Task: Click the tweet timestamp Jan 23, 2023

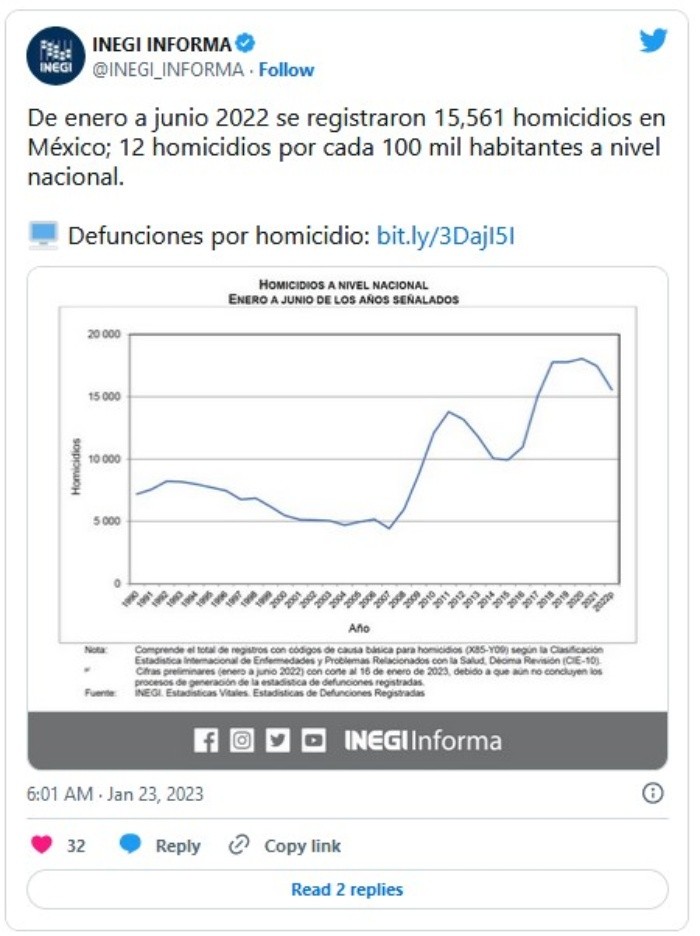Action: [115, 794]
